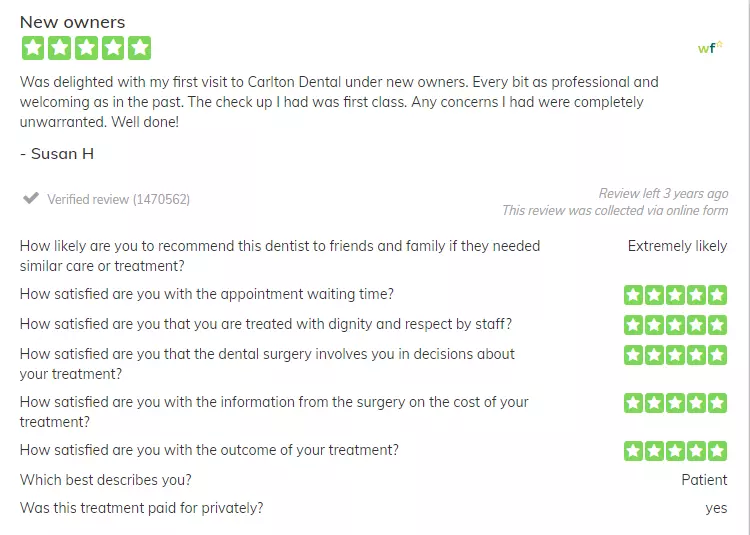Click "Review left 3 years ago" text

point(663,194)
